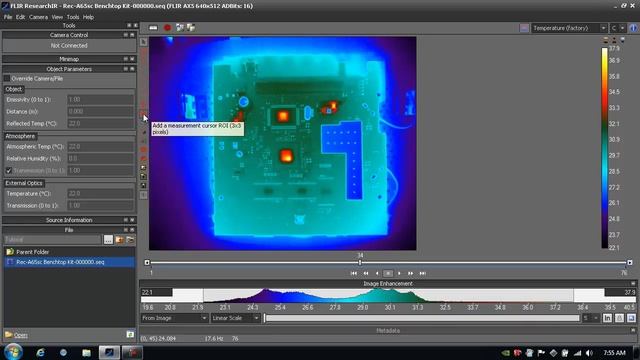Click the browse '...' button in File panel

click(x=108, y=240)
